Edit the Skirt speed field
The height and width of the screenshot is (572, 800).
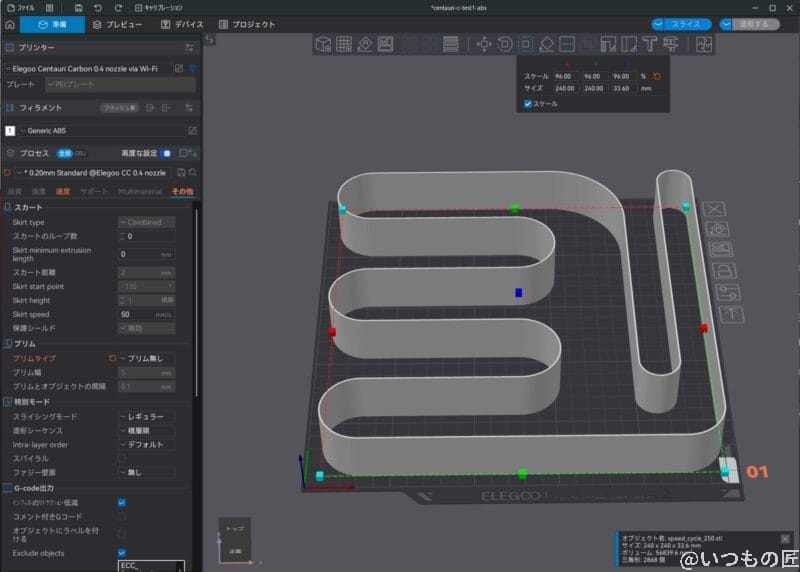[x=146, y=314]
